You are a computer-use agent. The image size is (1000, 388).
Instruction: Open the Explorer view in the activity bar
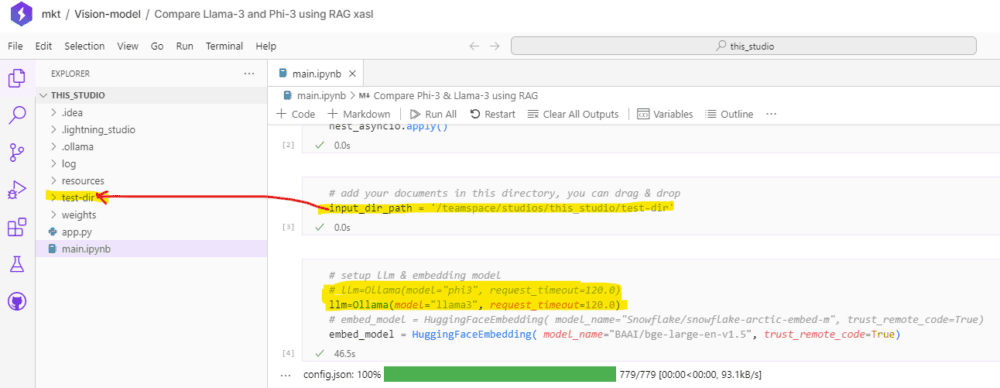coord(17,79)
